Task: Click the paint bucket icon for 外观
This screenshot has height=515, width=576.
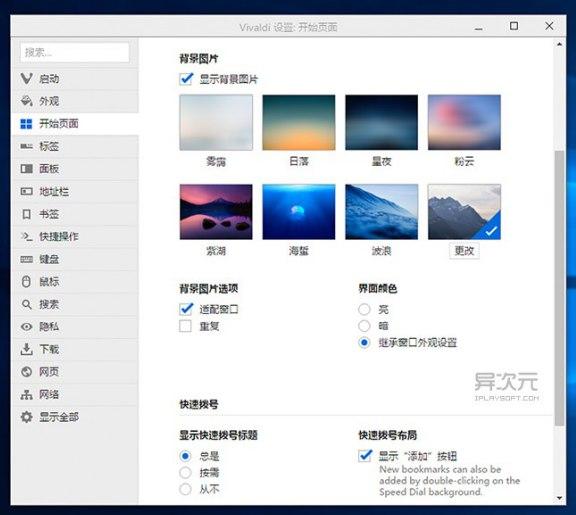Action: [26, 101]
